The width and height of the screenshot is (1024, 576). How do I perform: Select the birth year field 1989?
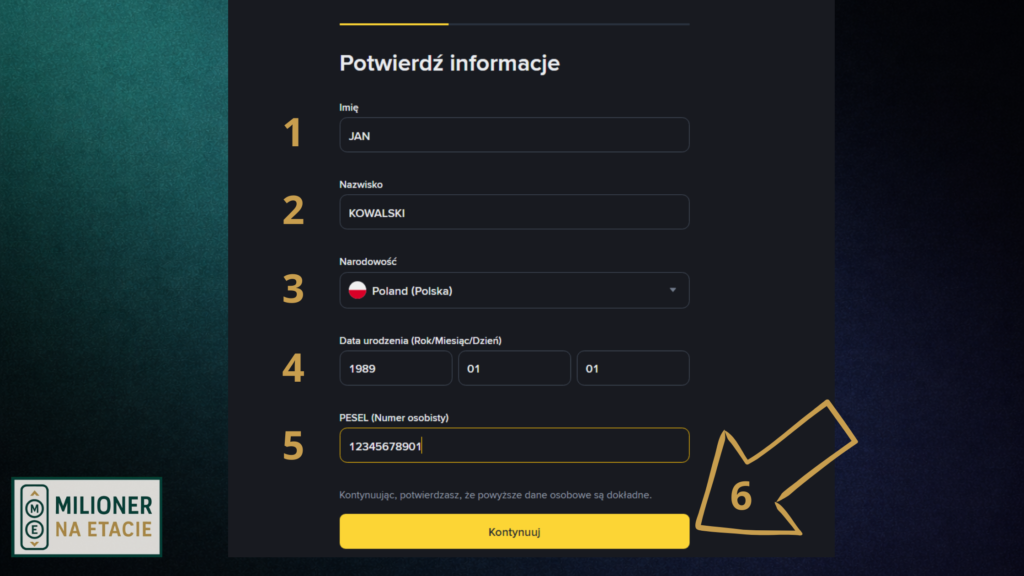pos(395,368)
